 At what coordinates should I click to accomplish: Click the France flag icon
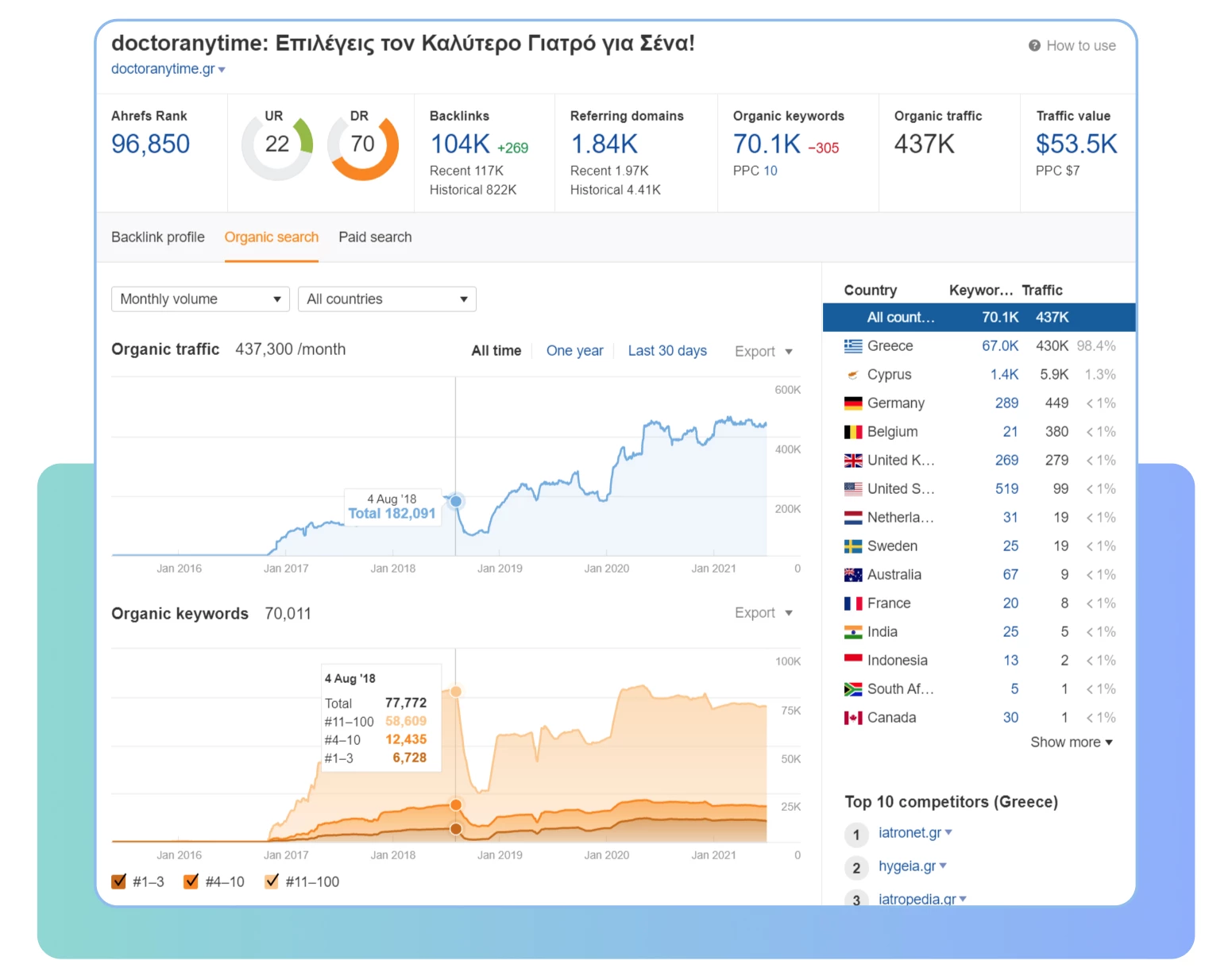(x=853, y=604)
